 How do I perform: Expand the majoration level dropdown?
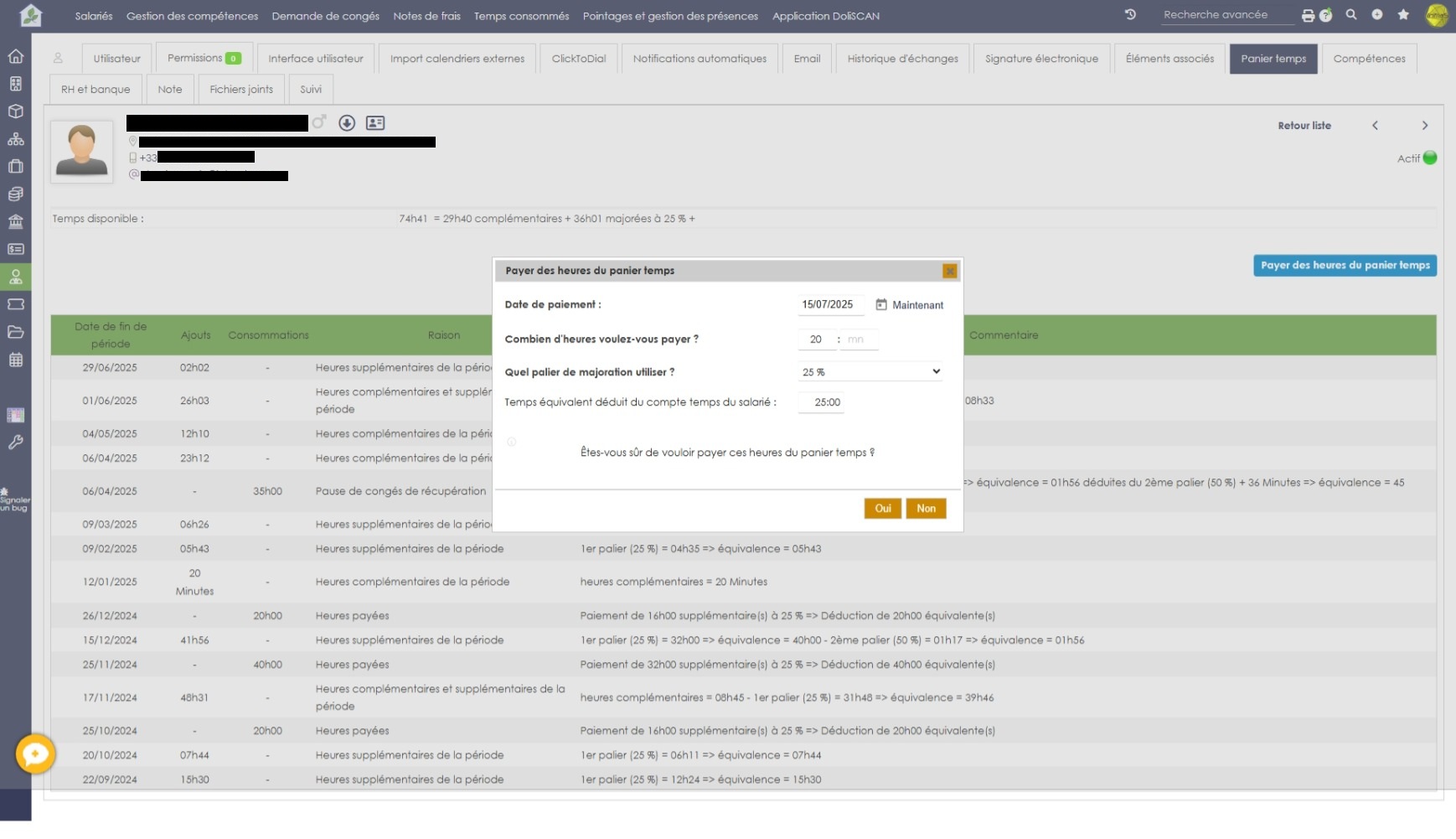(870, 372)
